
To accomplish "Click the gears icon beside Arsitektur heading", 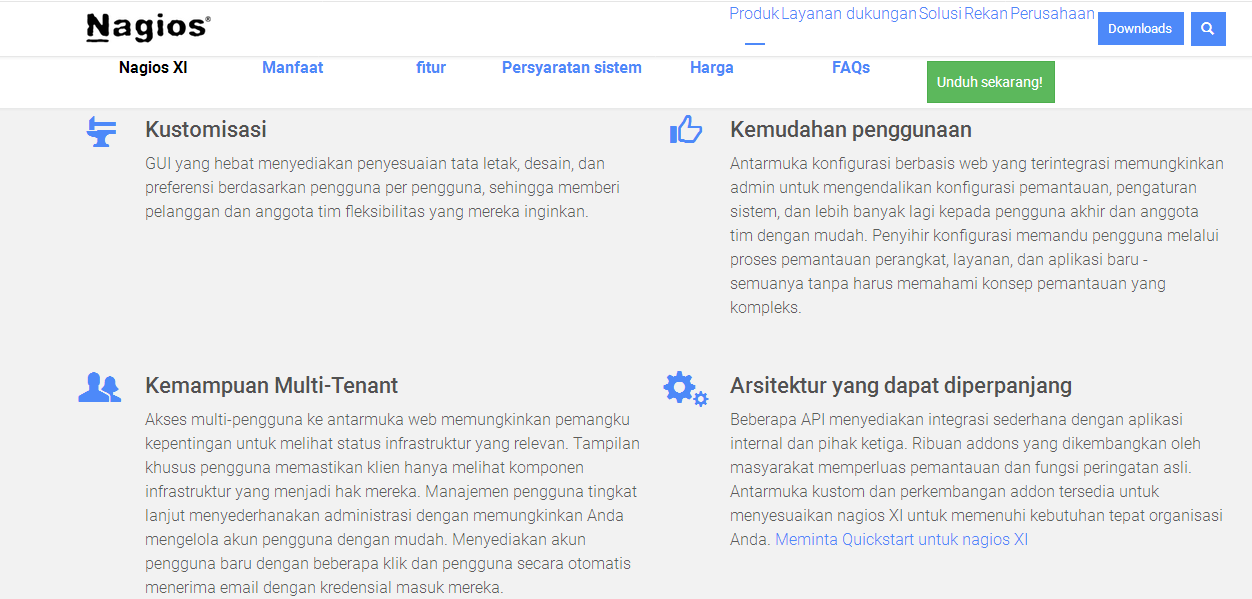I will pos(685,388).
